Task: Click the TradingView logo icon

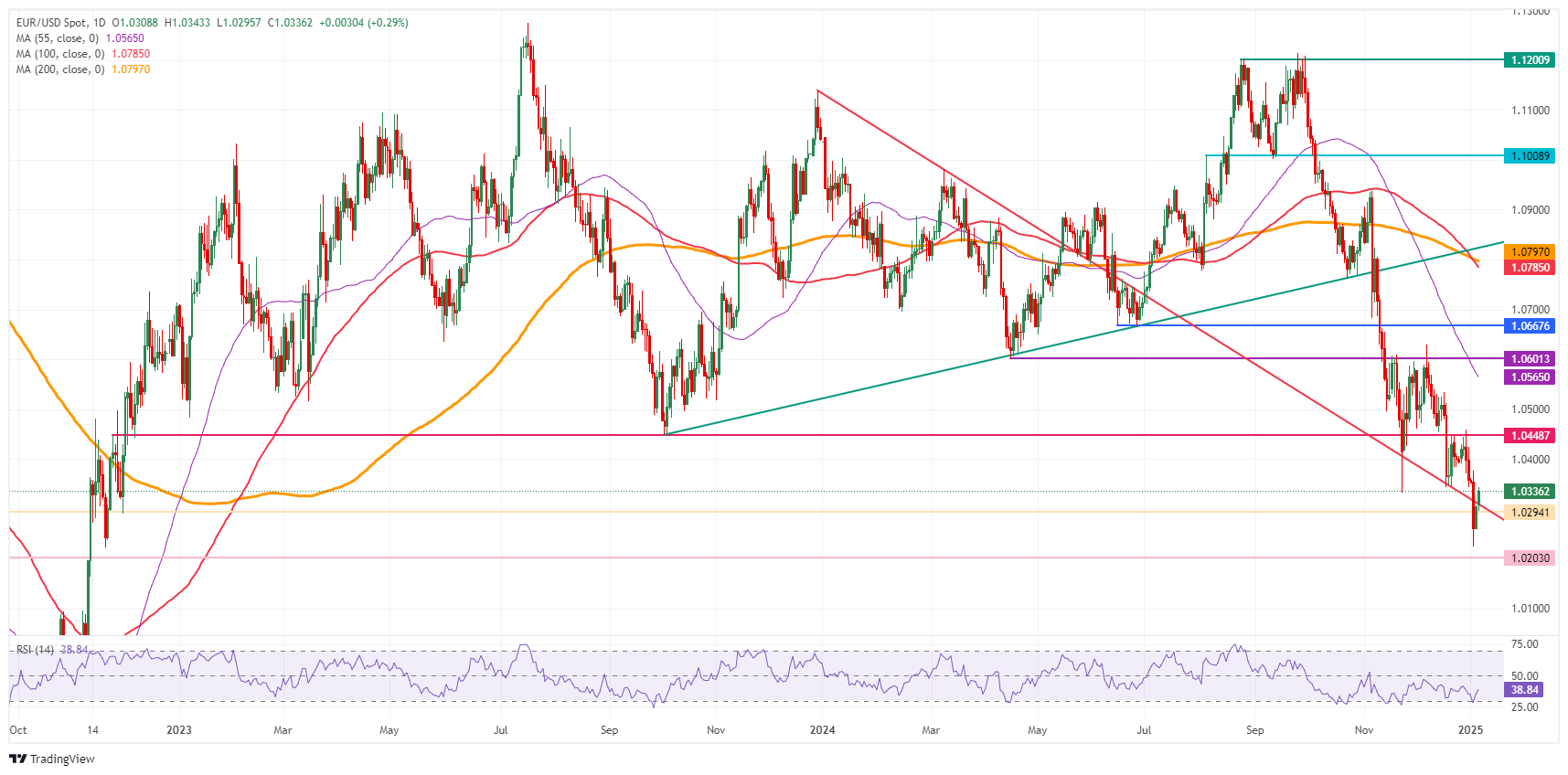Action: 17,759
